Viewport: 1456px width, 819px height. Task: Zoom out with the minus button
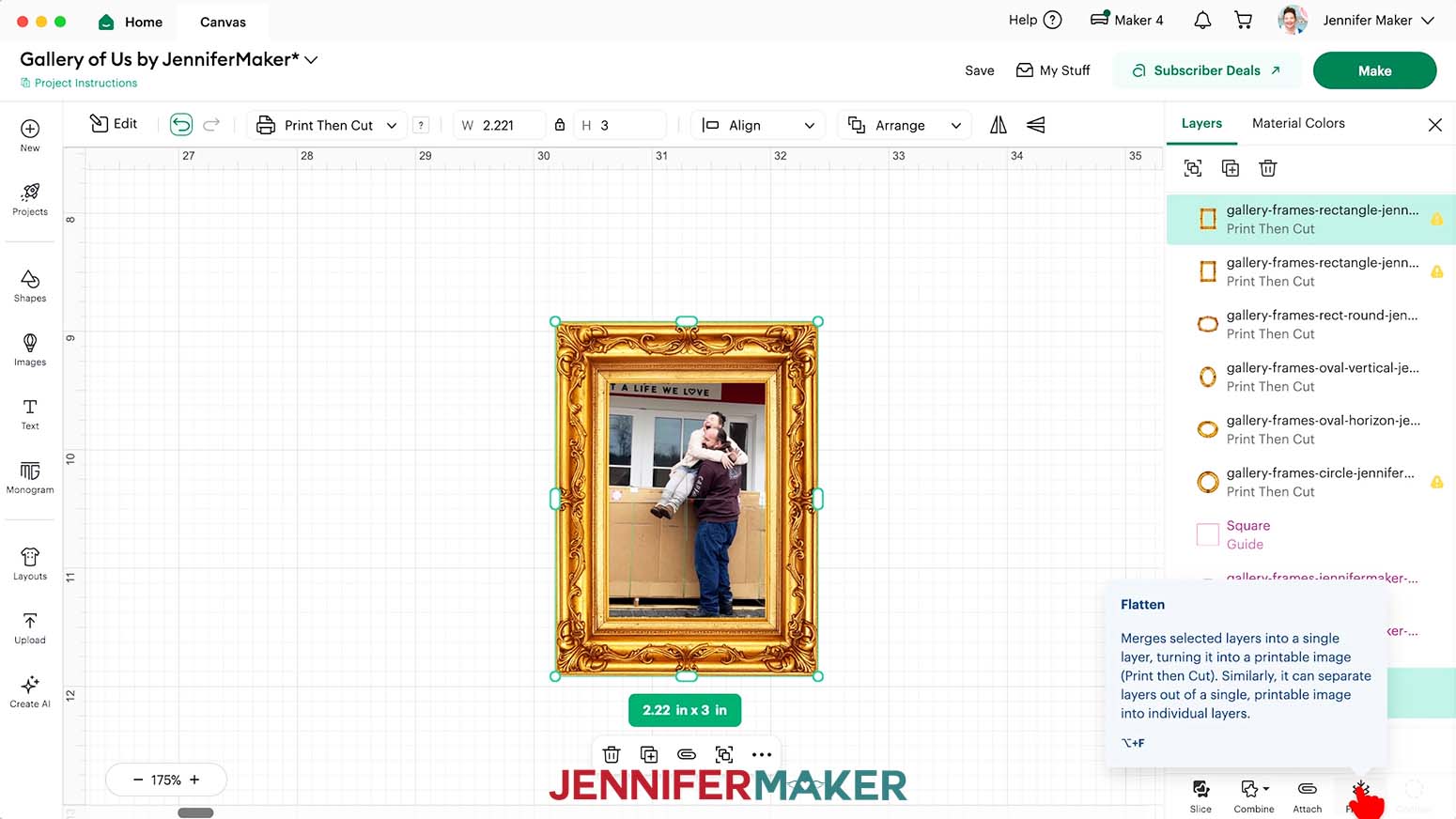[x=138, y=780]
